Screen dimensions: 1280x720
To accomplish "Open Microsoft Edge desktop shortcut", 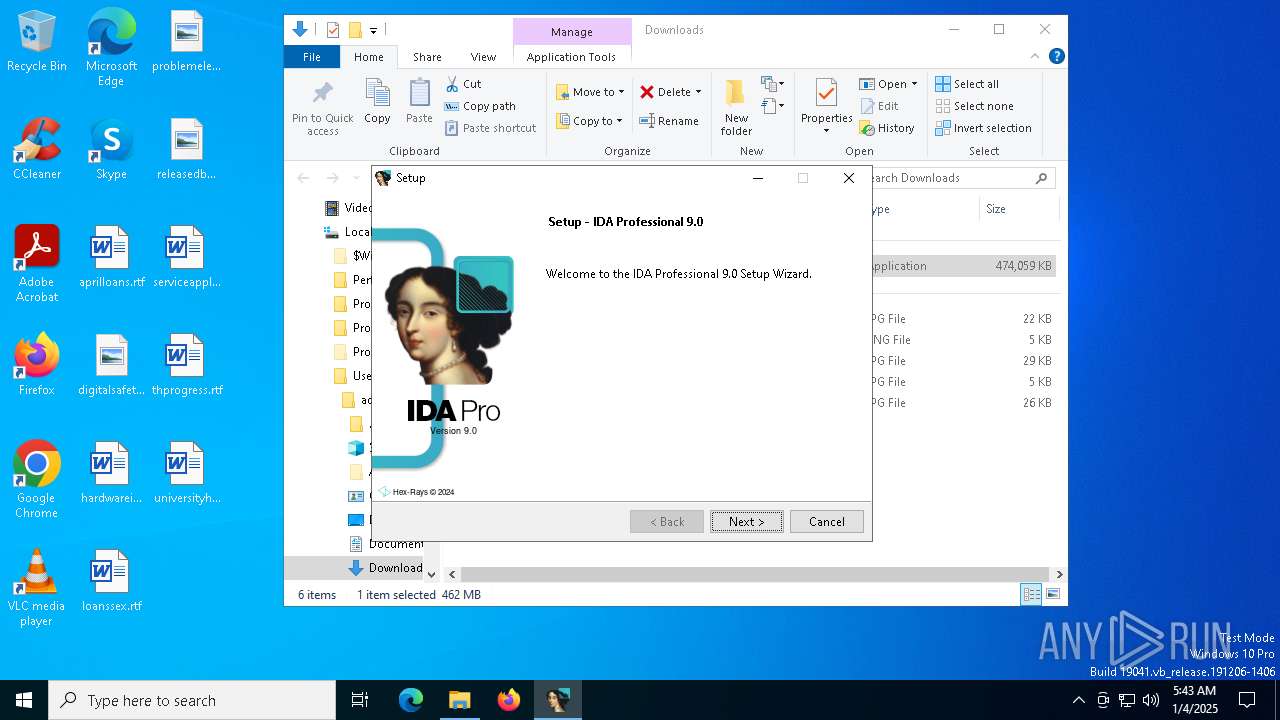I will 111,47.
